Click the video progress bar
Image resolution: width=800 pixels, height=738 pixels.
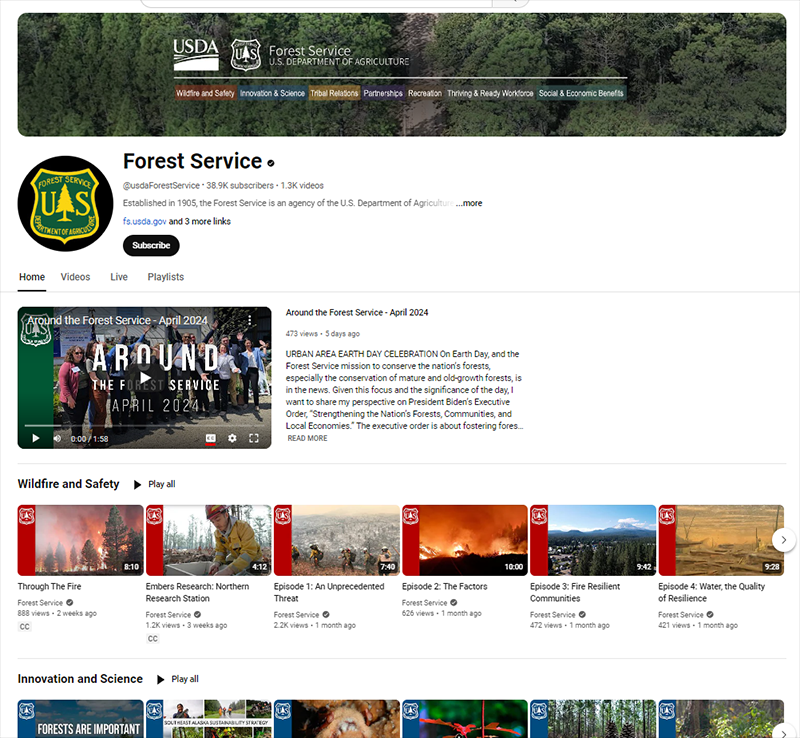[144, 427]
